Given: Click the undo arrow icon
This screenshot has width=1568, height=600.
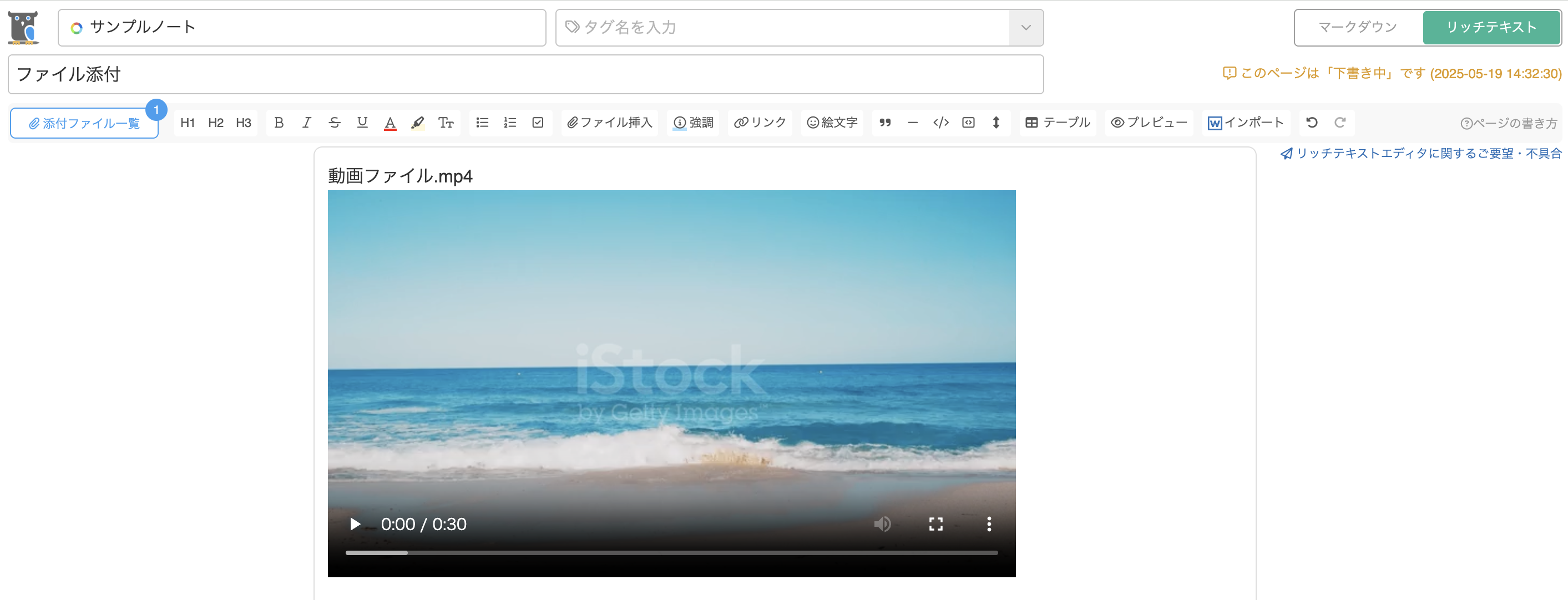Looking at the screenshot, I should (x=1311, y=123).
